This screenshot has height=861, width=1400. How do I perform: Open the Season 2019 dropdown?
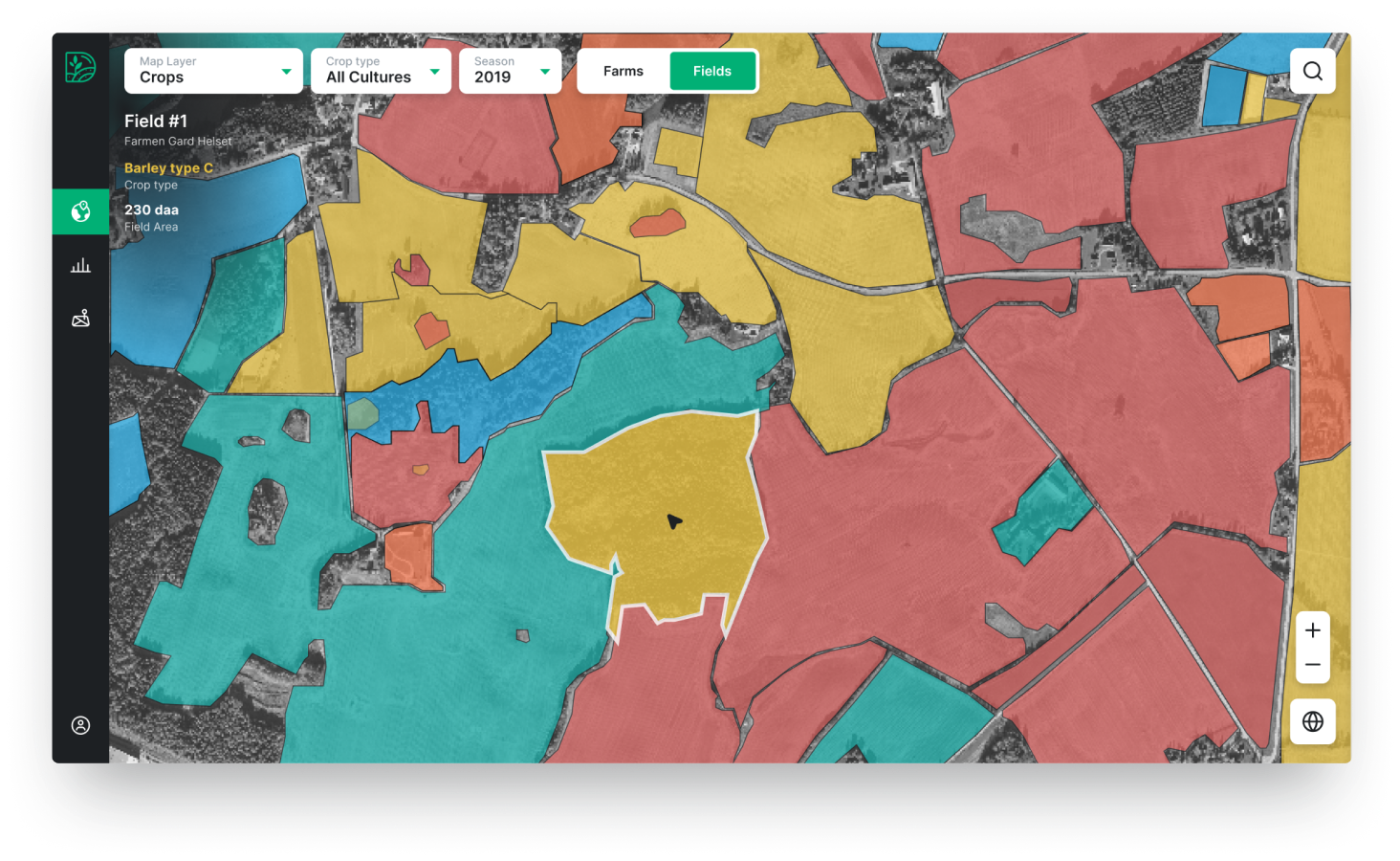point(510,71)
